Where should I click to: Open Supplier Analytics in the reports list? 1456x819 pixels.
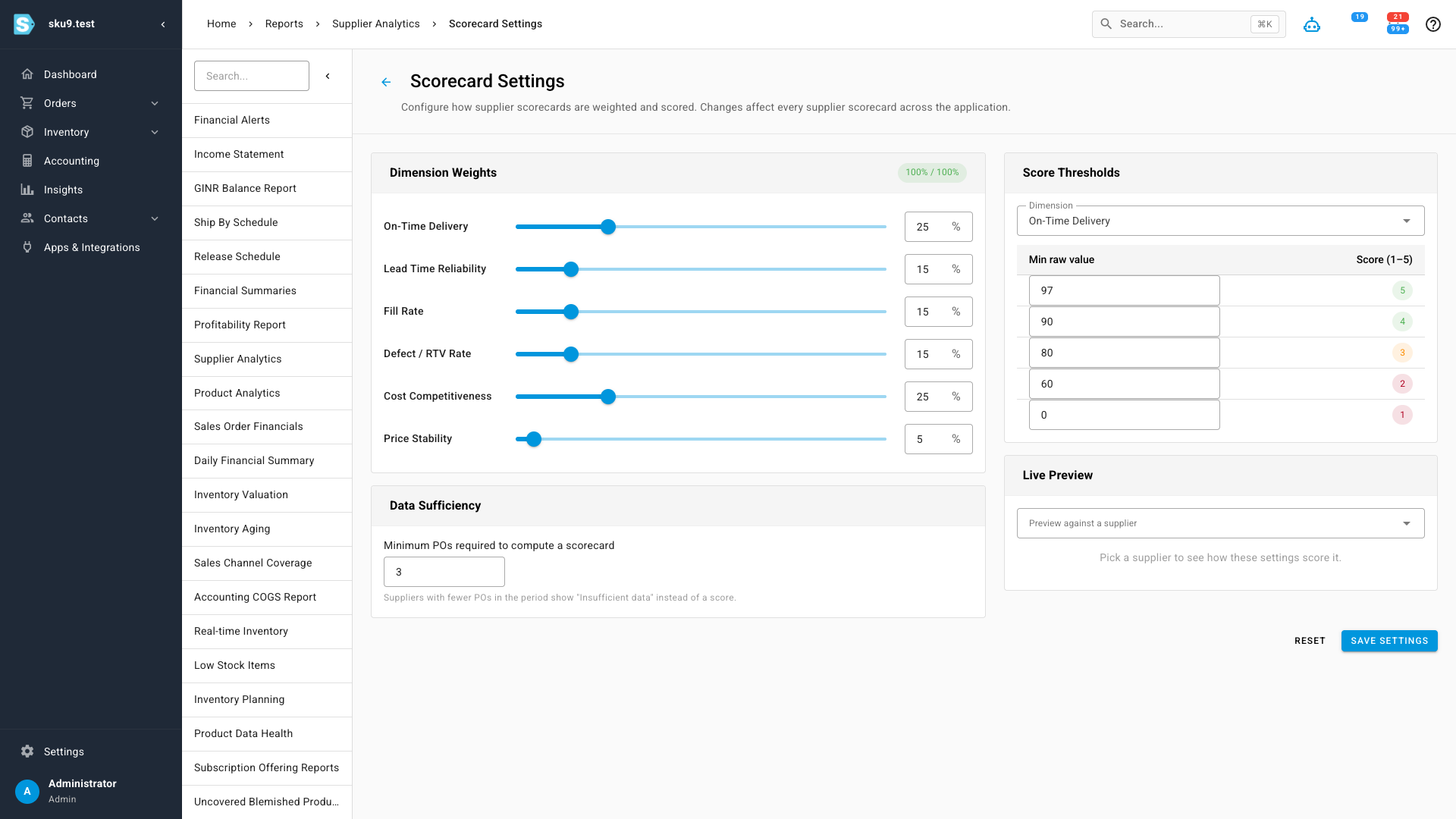click(267, 359)
